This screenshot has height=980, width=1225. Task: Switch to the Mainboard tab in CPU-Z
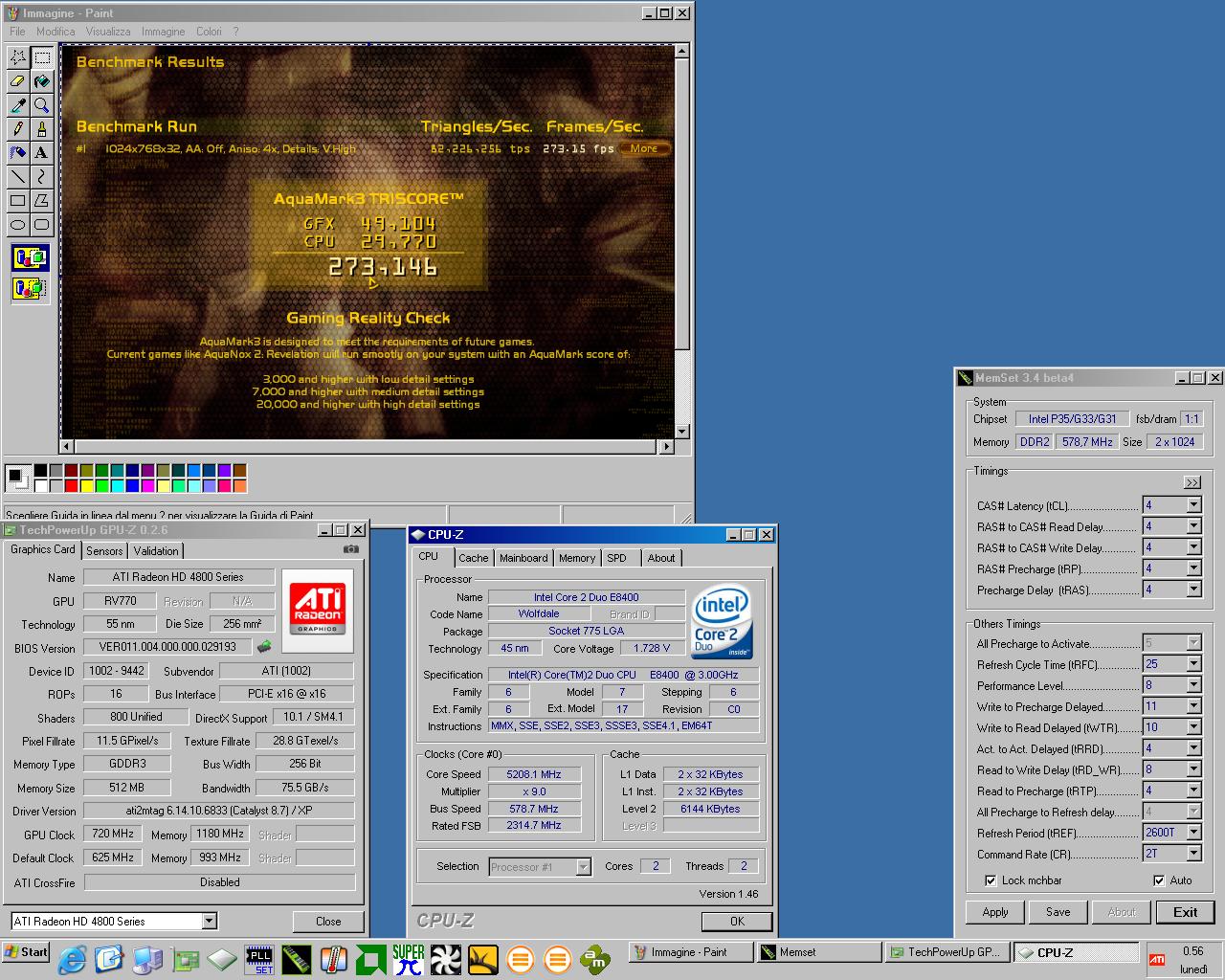523,558
